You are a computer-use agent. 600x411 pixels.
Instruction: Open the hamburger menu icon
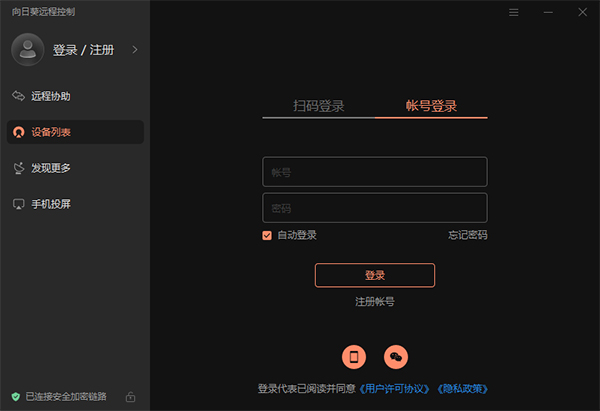[514, 12]
